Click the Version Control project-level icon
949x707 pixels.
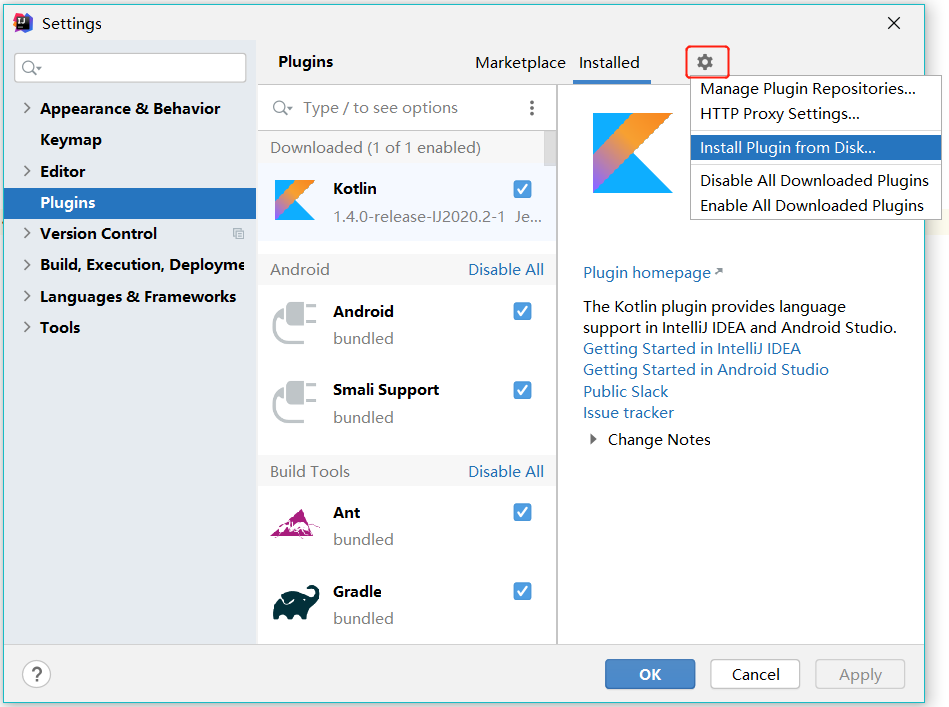pyautogui.click(x=238, y=234)
